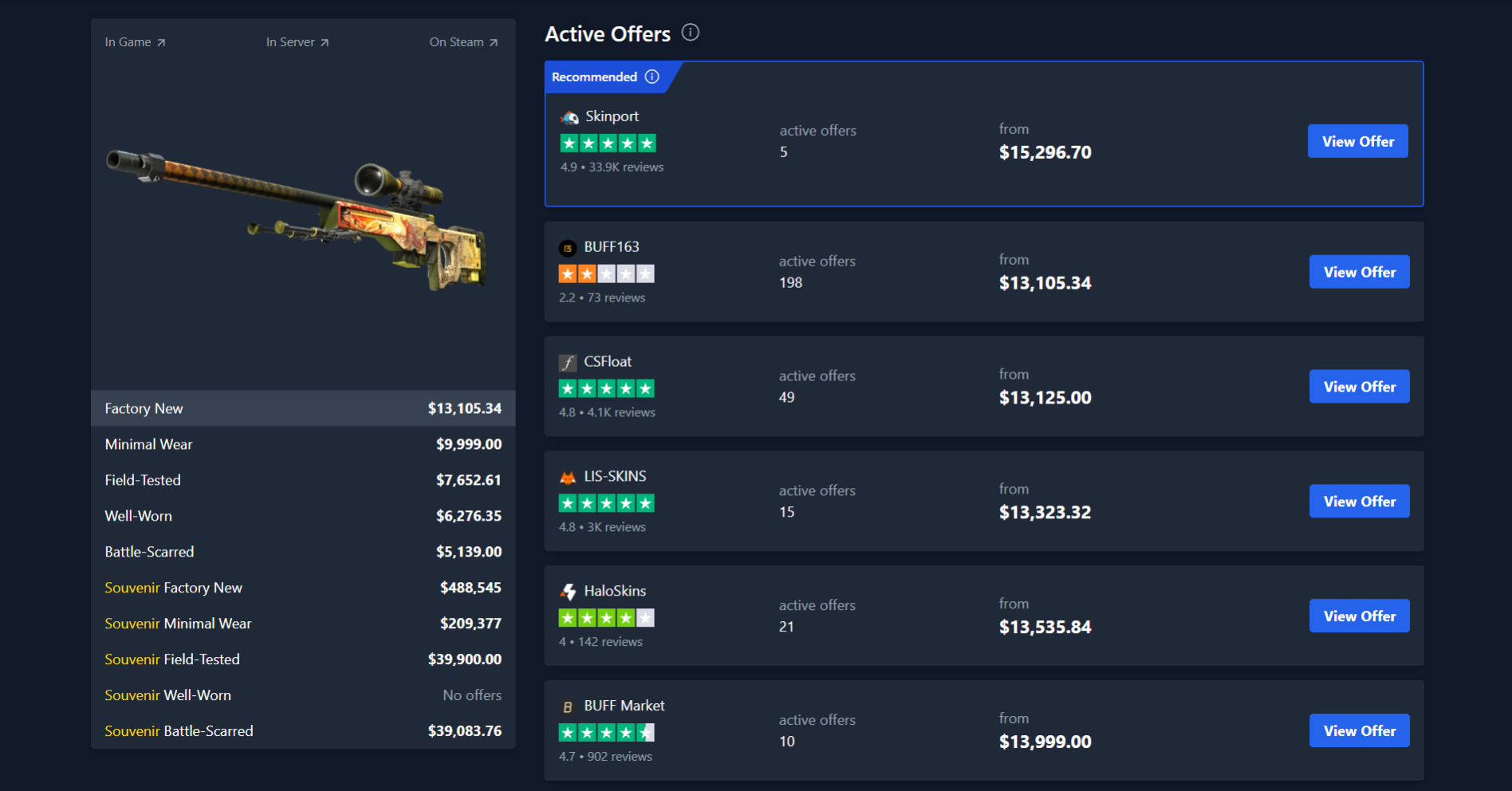Open the In Server inspect link
The height and width of the screenshot is (791, 1512).
(297, 42)
